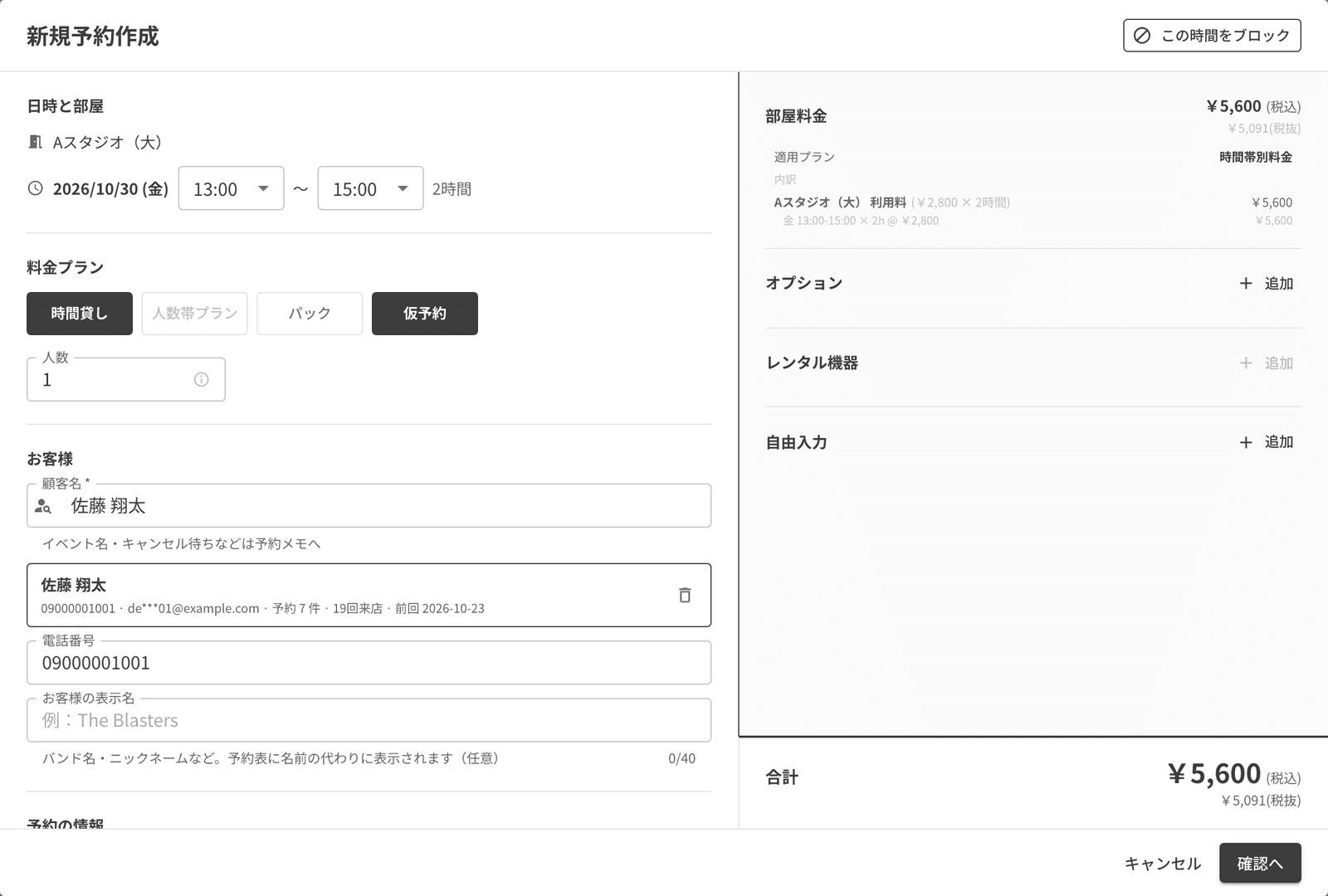Click the selected customer card 佐藤 翔太

(x=369, y=595)
